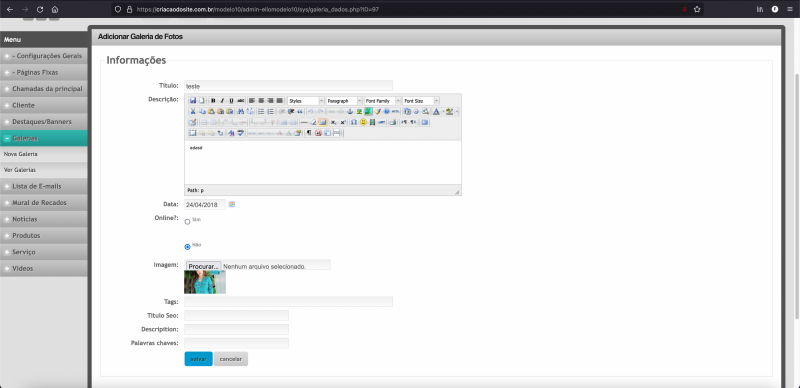Select the Não radio for Online

click(187, 247)
